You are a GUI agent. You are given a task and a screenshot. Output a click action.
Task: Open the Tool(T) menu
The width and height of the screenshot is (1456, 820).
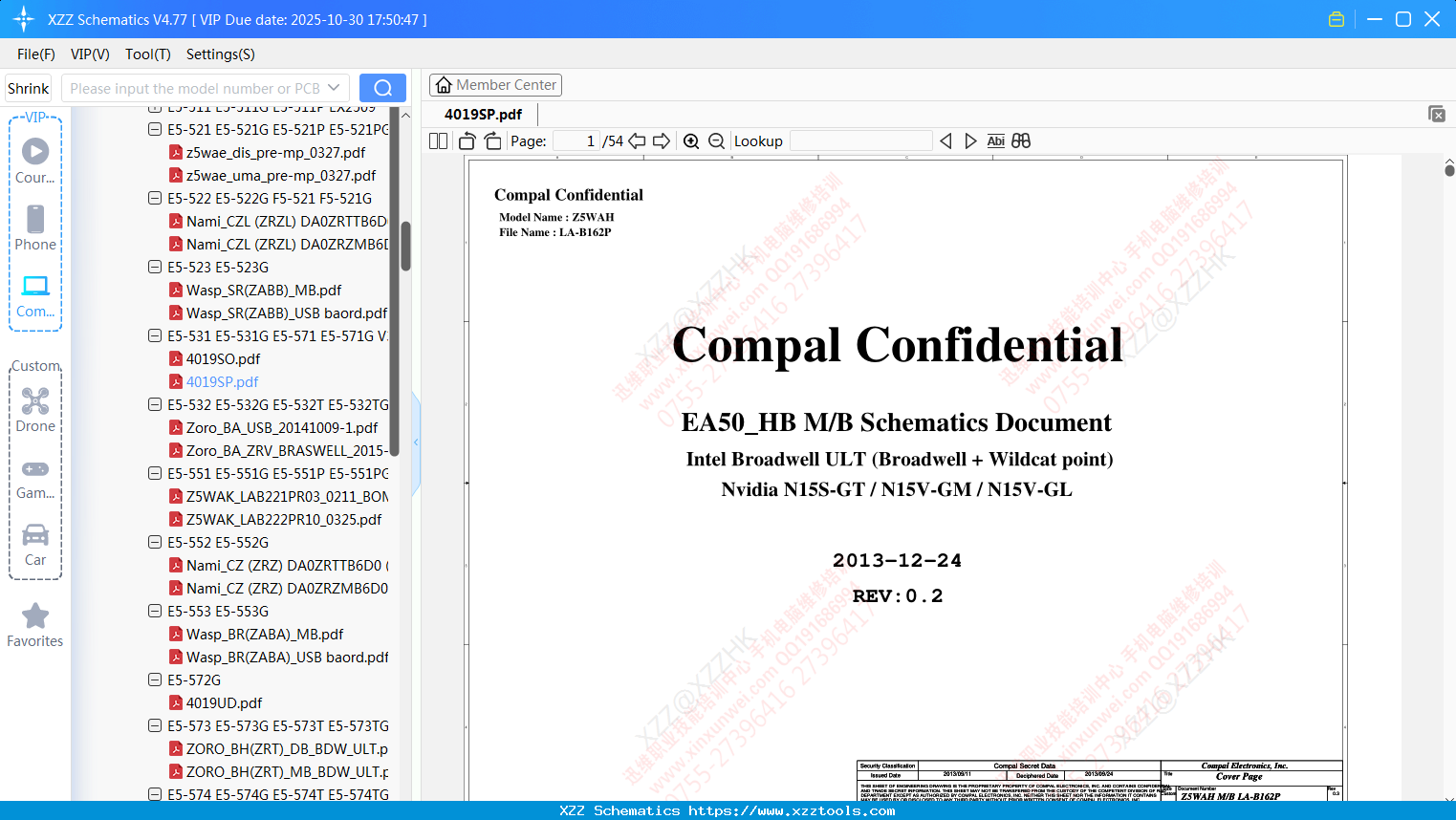148,54
